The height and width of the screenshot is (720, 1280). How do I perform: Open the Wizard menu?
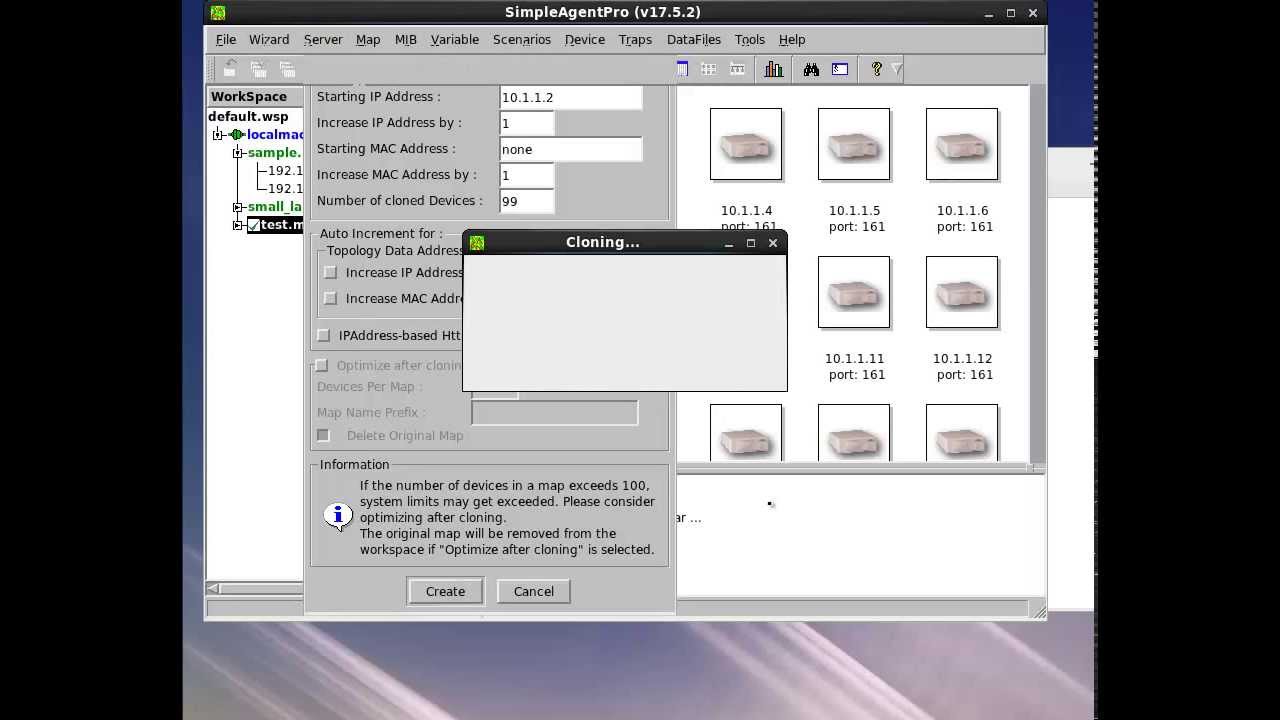pyautogui.click(x=269, y=40)
